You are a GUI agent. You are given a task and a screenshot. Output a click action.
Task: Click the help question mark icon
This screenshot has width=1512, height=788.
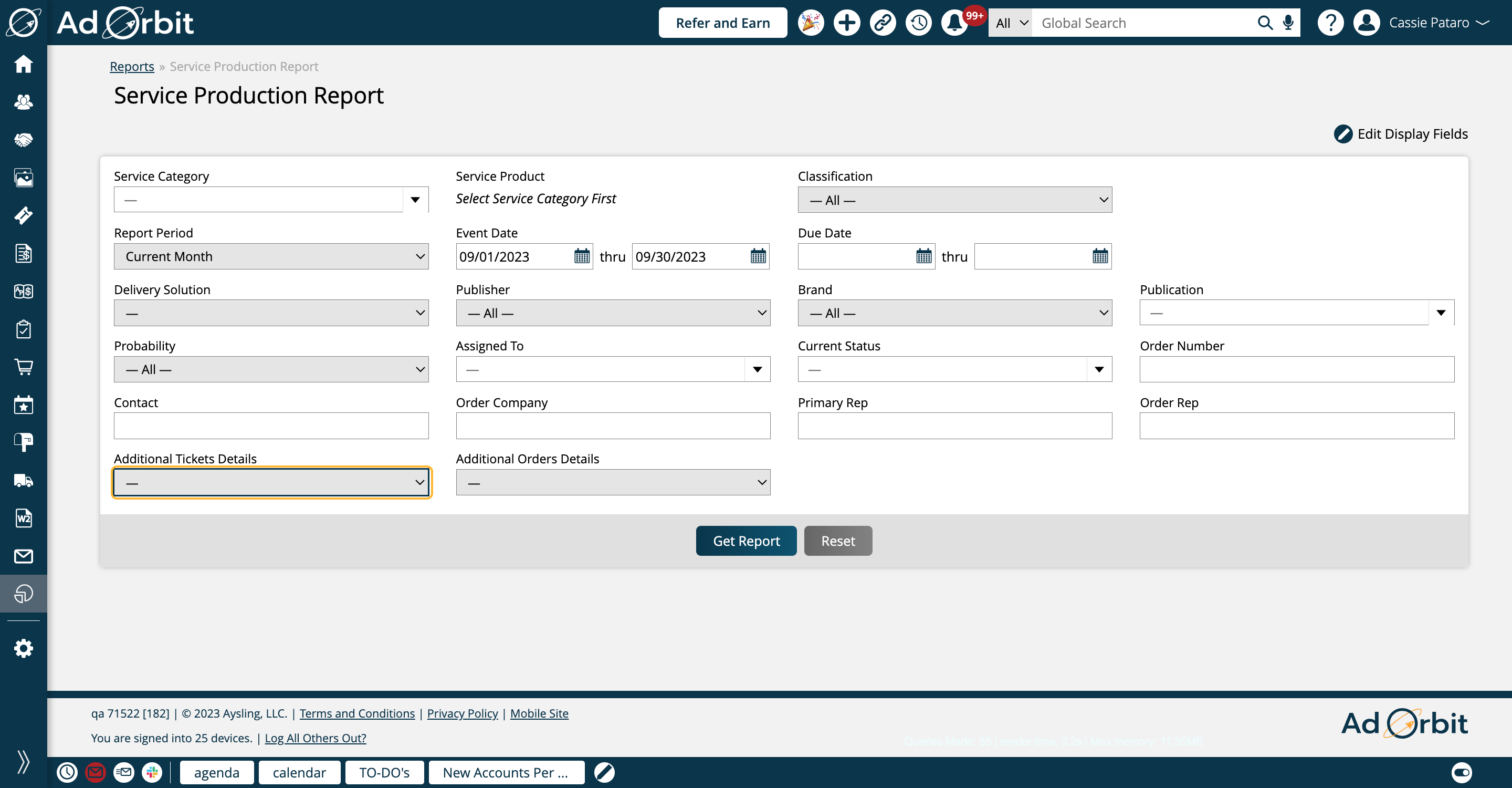(1330, 22)
